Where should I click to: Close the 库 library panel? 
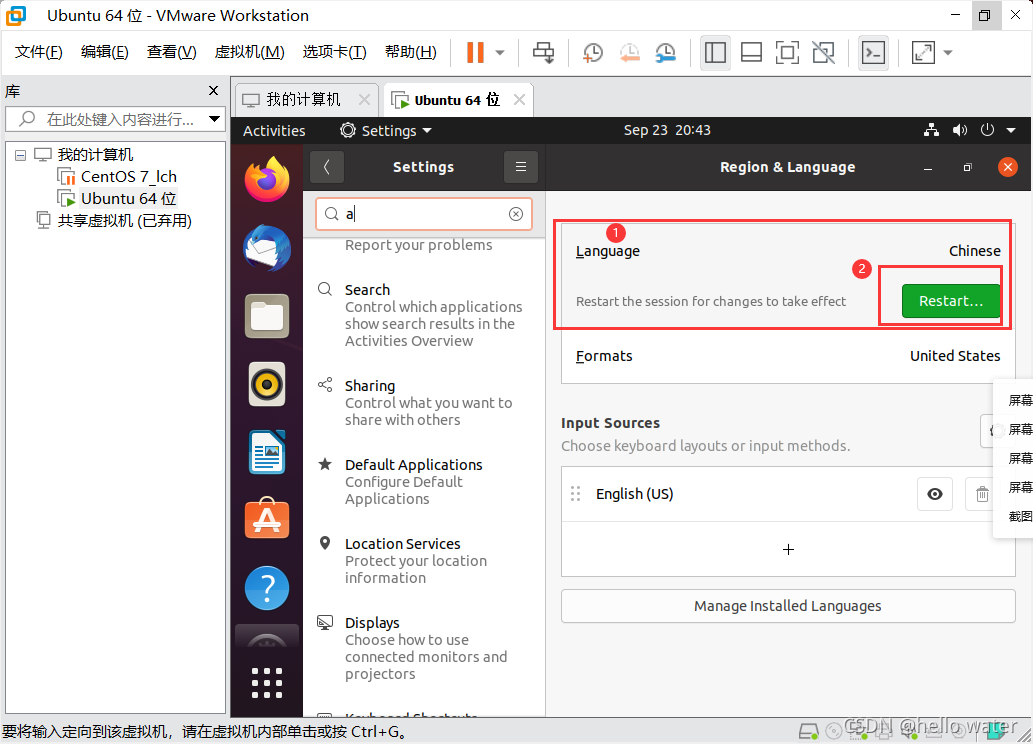(x=213, y=91)
